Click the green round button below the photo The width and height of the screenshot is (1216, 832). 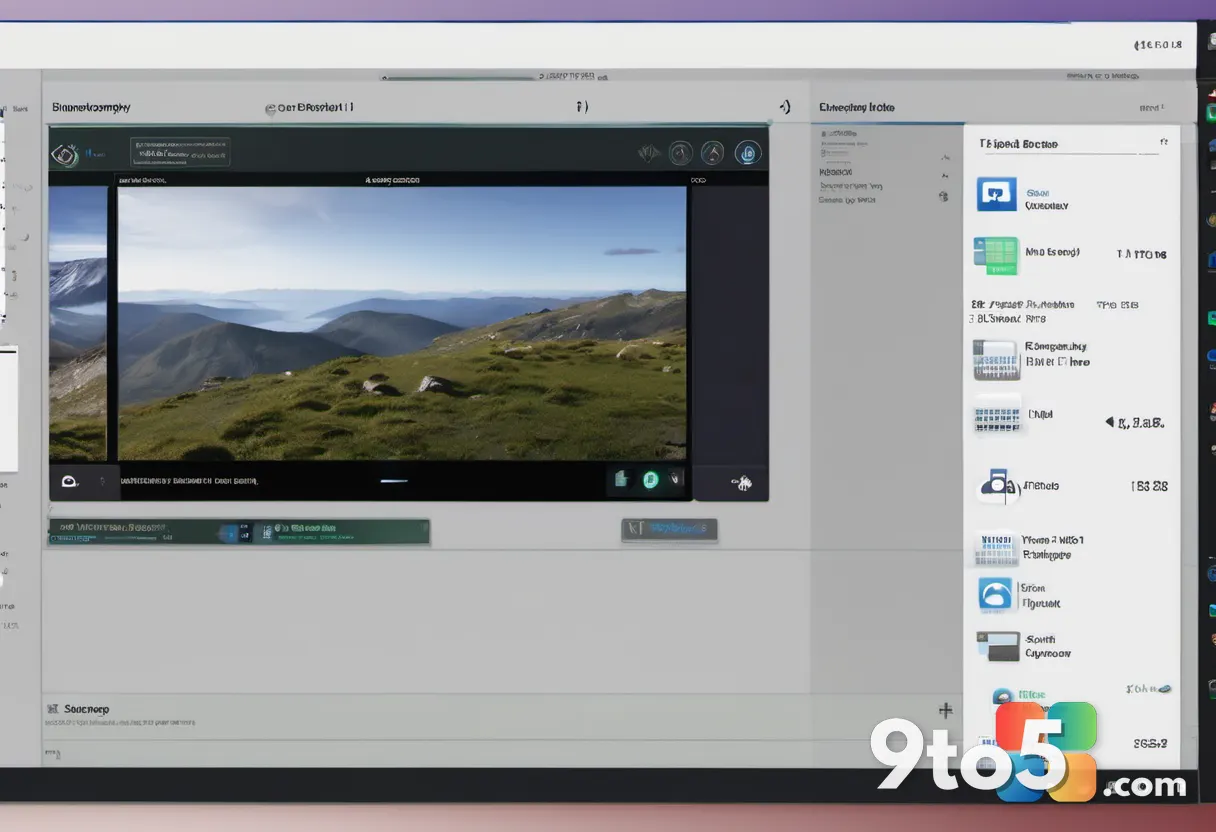(651, 480)
